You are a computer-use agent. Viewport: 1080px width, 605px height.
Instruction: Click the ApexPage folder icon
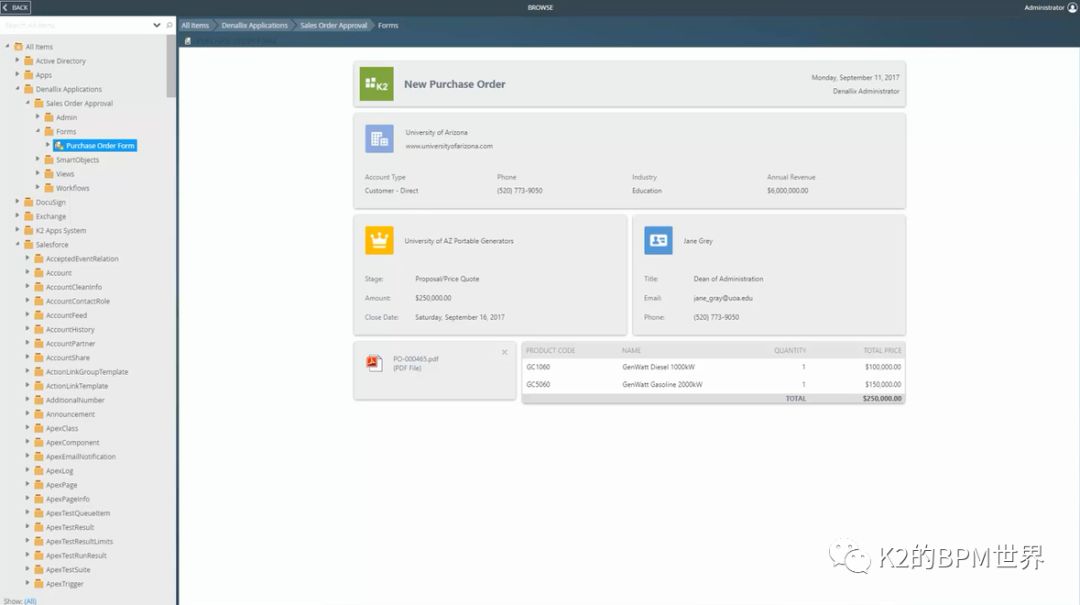(x=39, y=484)
